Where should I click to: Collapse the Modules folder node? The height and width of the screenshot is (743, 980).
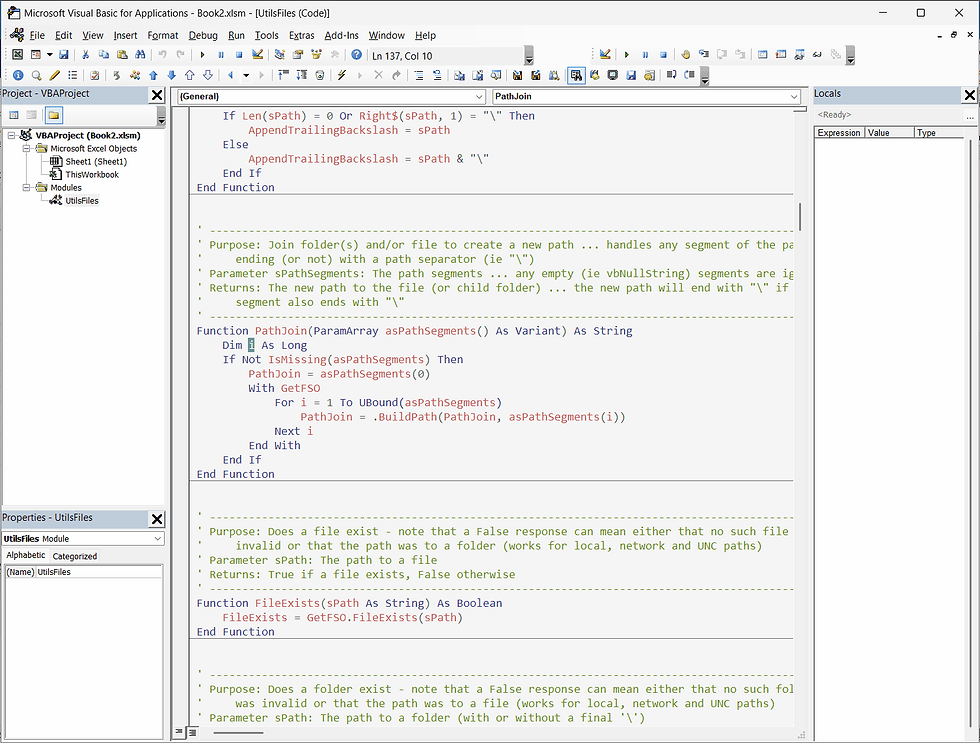pyautogui.click(x=26, y=187)
